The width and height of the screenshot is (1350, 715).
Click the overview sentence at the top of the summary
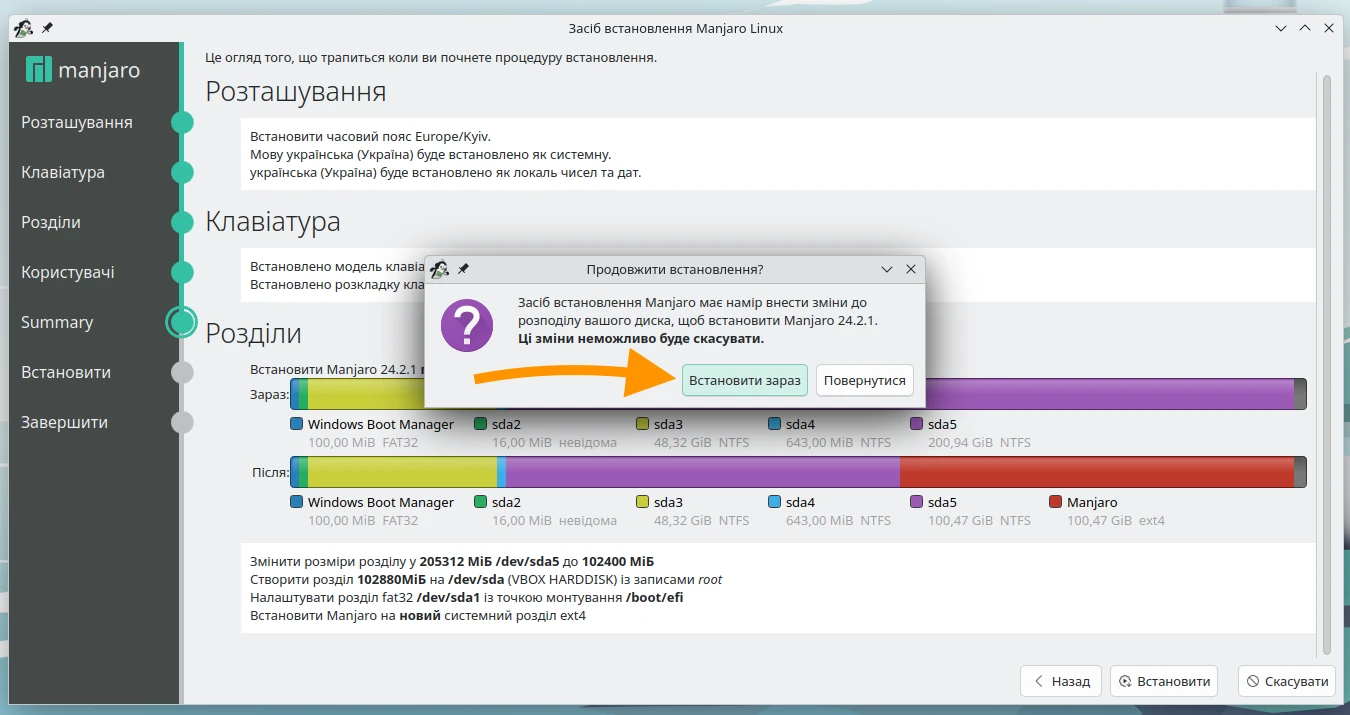(x=431, y=57)
